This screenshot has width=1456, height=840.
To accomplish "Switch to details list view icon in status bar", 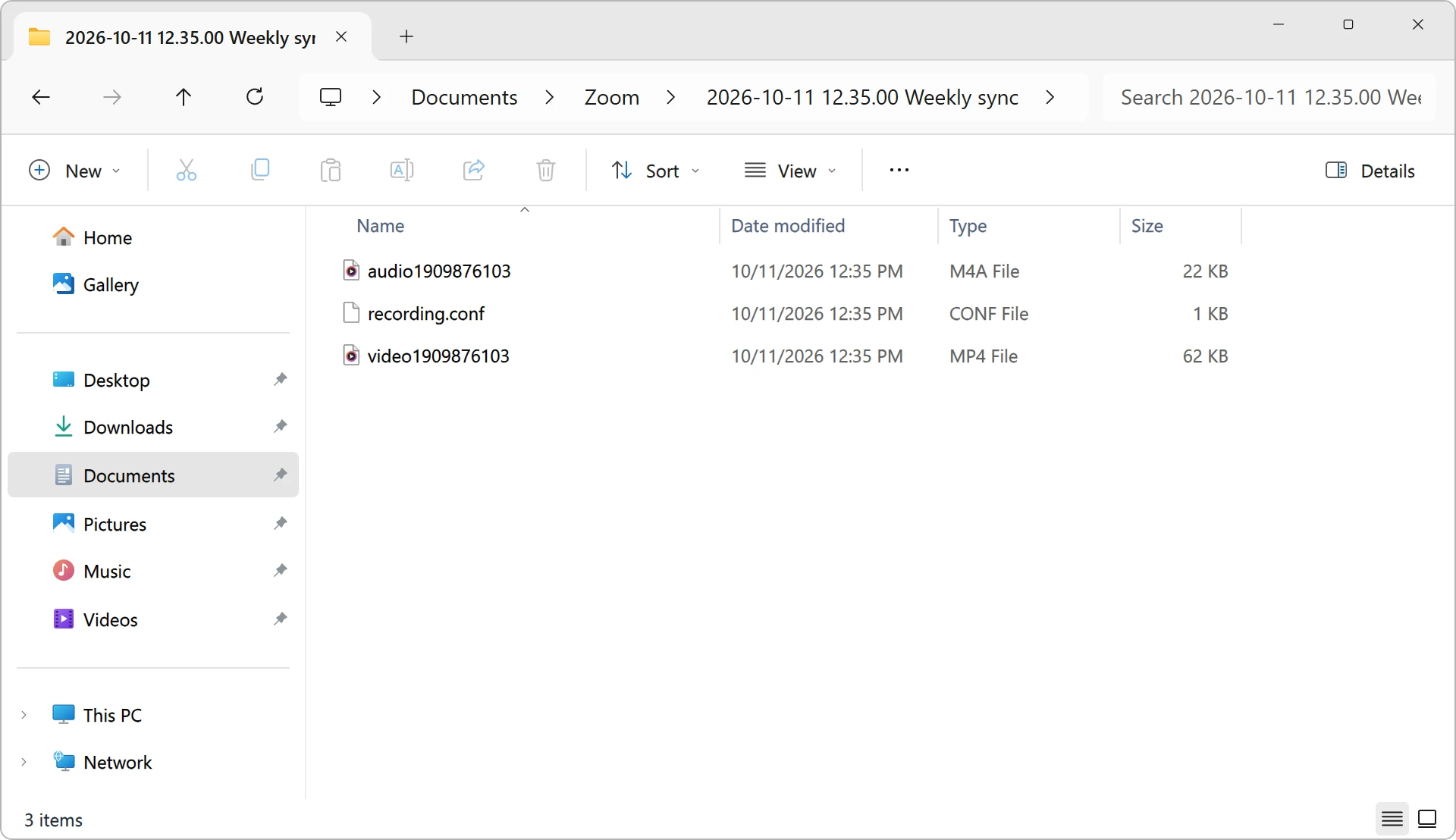I will tap(1392, 819).
